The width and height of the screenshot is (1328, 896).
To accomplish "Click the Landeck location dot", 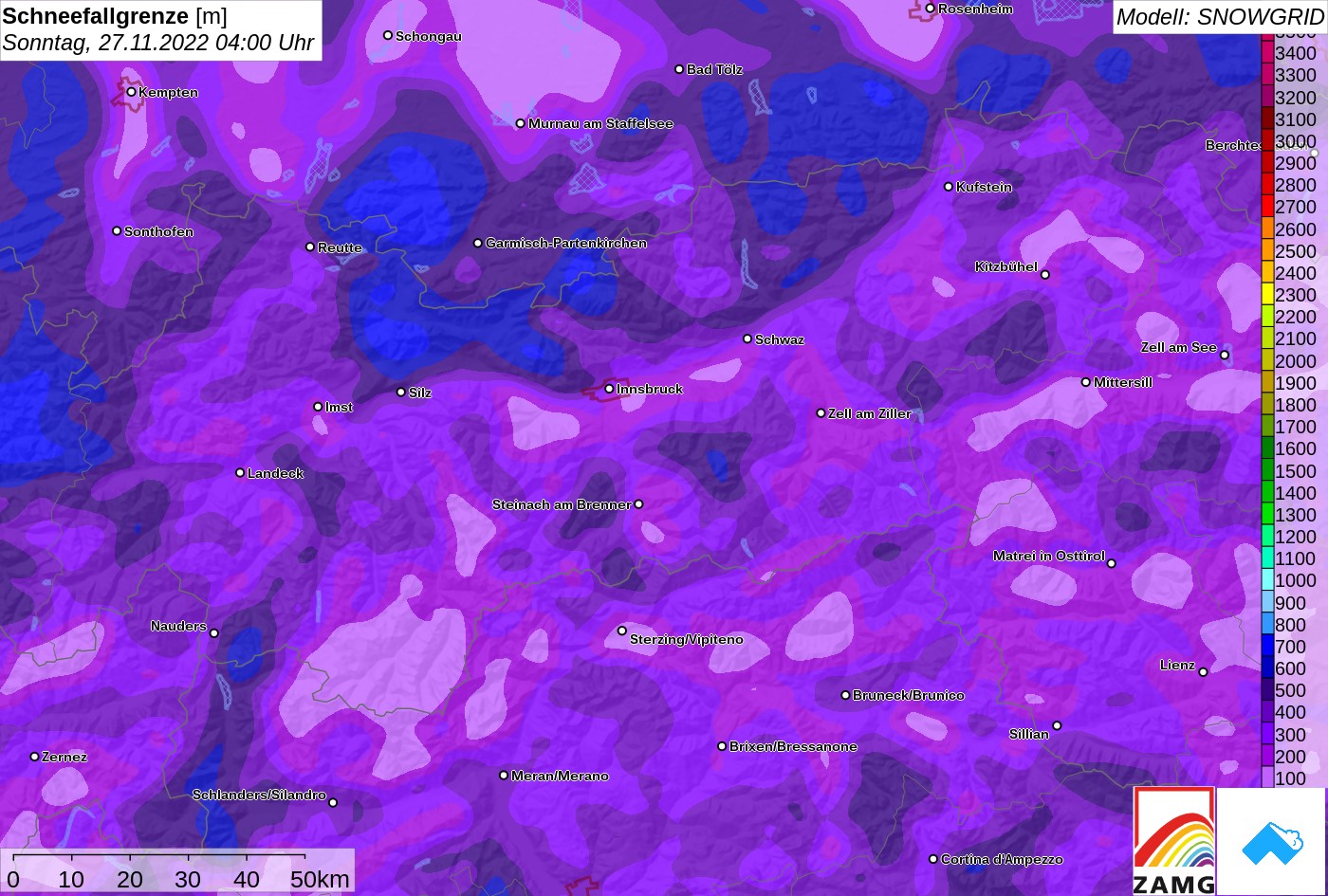I will pyautogui.click(x=240, y=473).
